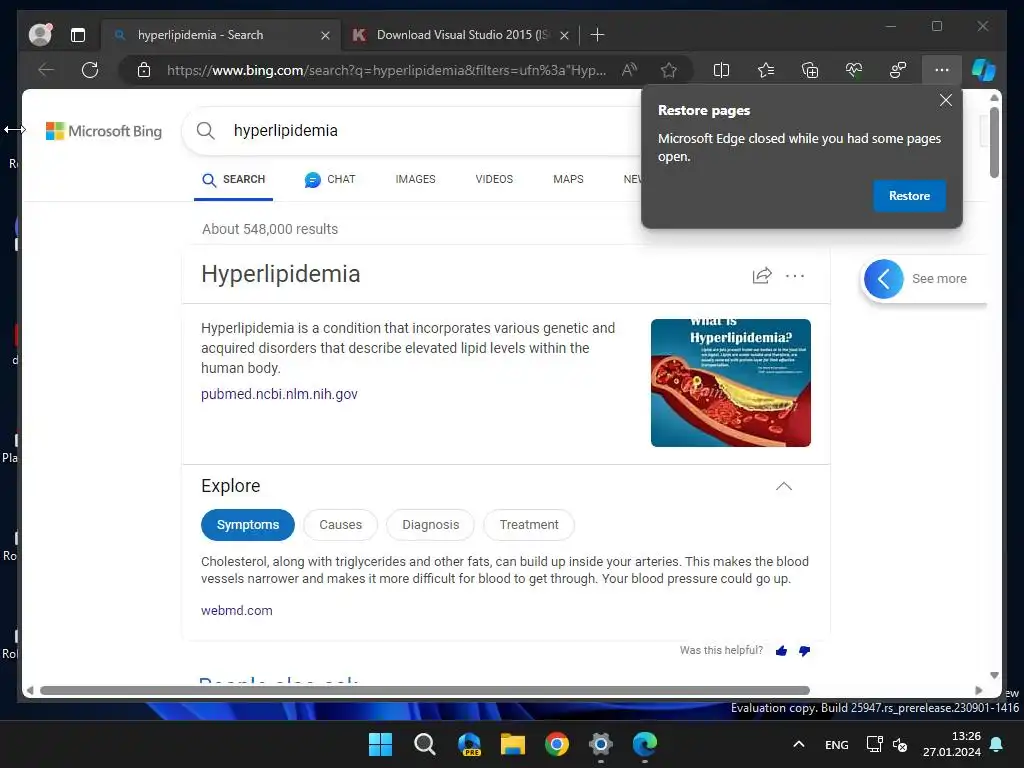Open the tab actions menu icon
This screenshot has height=768, width=1024.
(78, 35)
